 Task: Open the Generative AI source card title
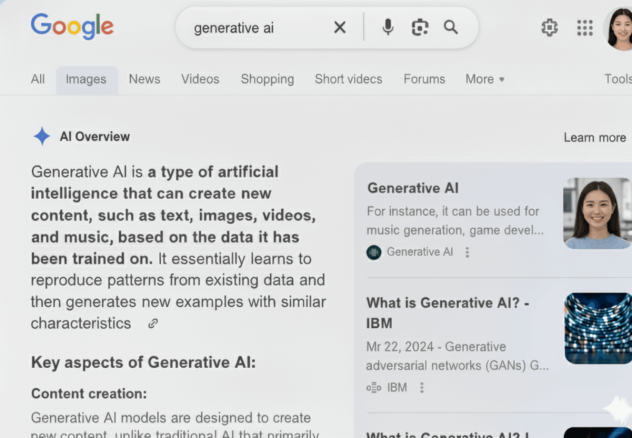click(x=413, y=188)
